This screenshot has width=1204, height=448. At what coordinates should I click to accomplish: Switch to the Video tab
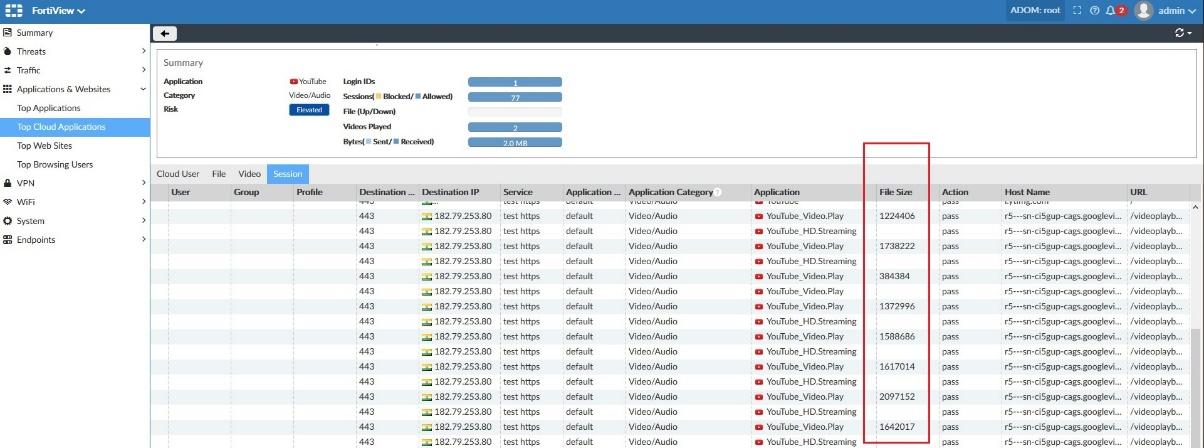pyautogui.click(x=249, y=174)
